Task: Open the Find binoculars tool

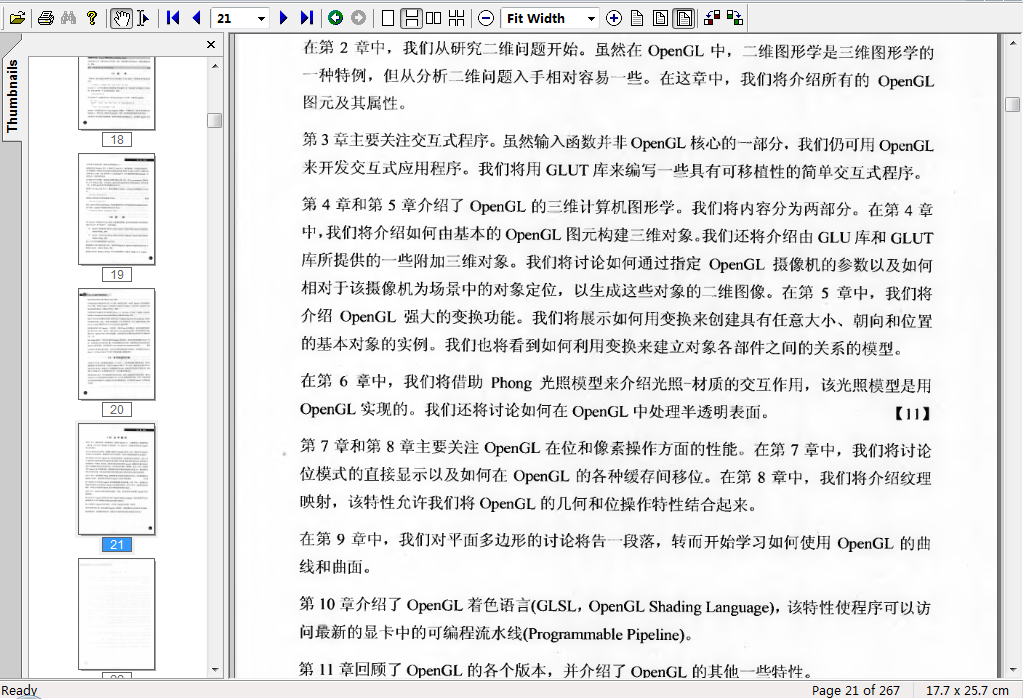Action: [69, 18]
